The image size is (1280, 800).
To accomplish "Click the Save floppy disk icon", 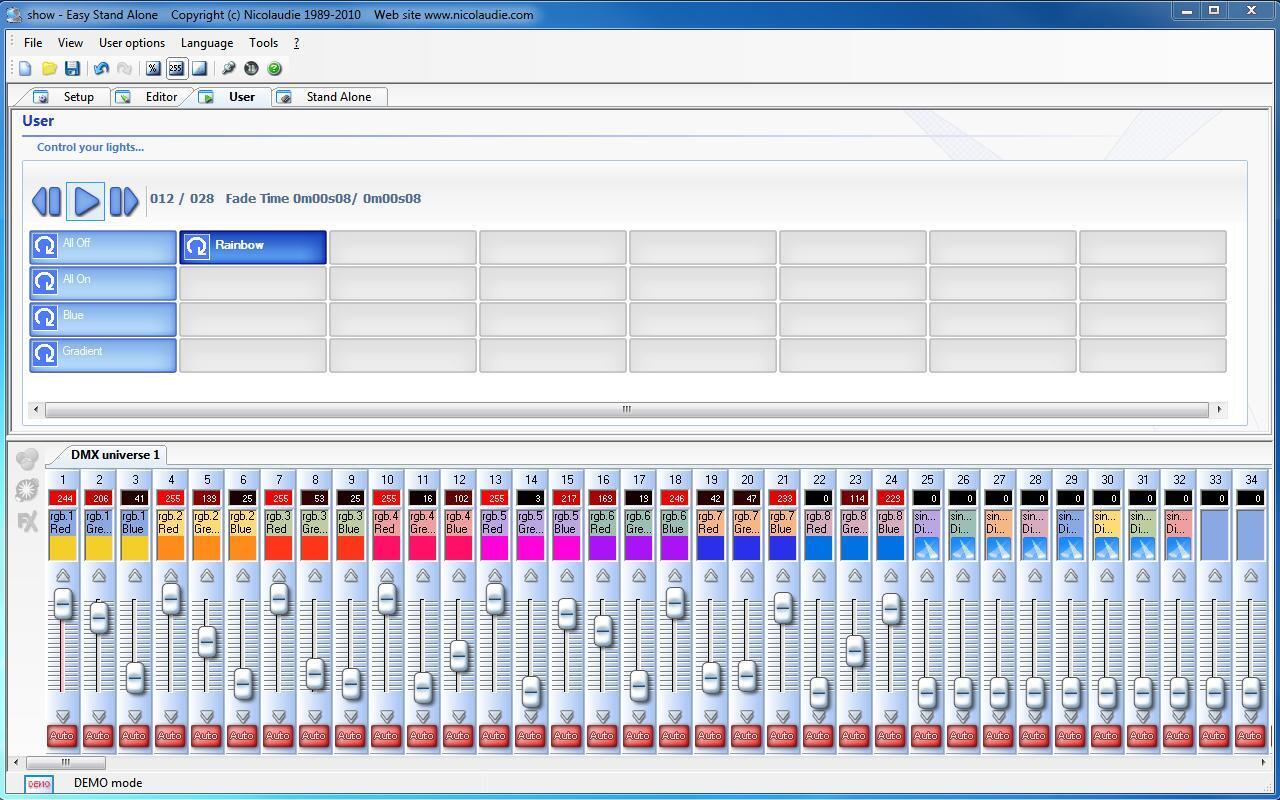I will [72, 68].
